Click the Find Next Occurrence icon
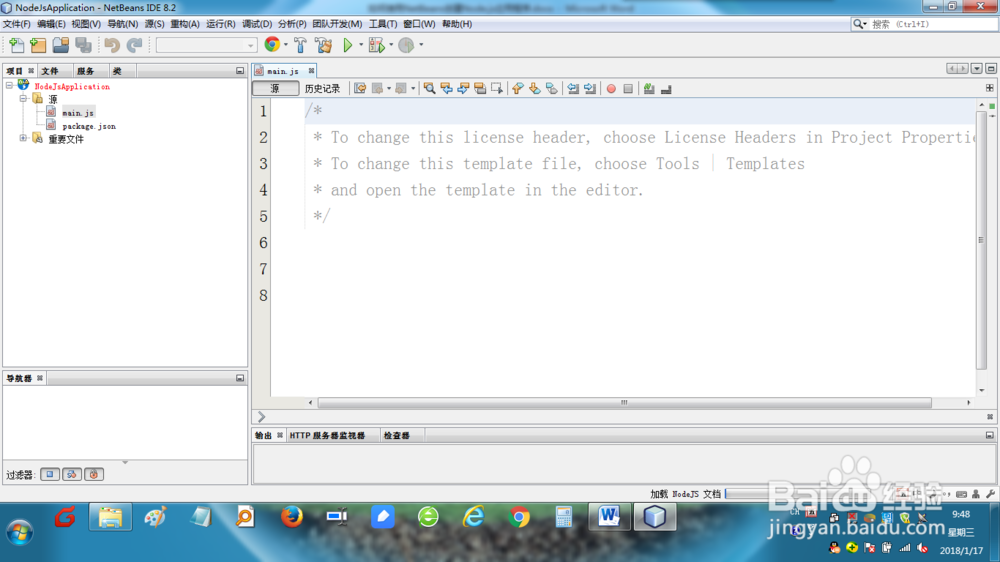The image size is (1000, 562). (x=463, y=89)
